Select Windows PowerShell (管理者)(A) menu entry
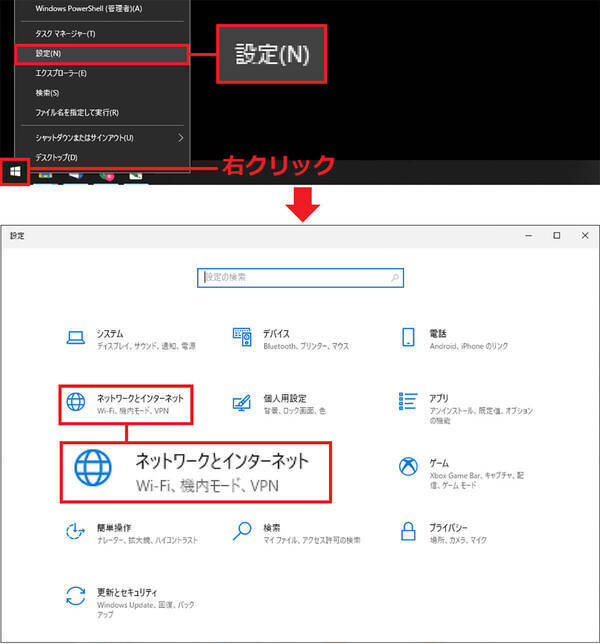 click(x=89, y=8)
